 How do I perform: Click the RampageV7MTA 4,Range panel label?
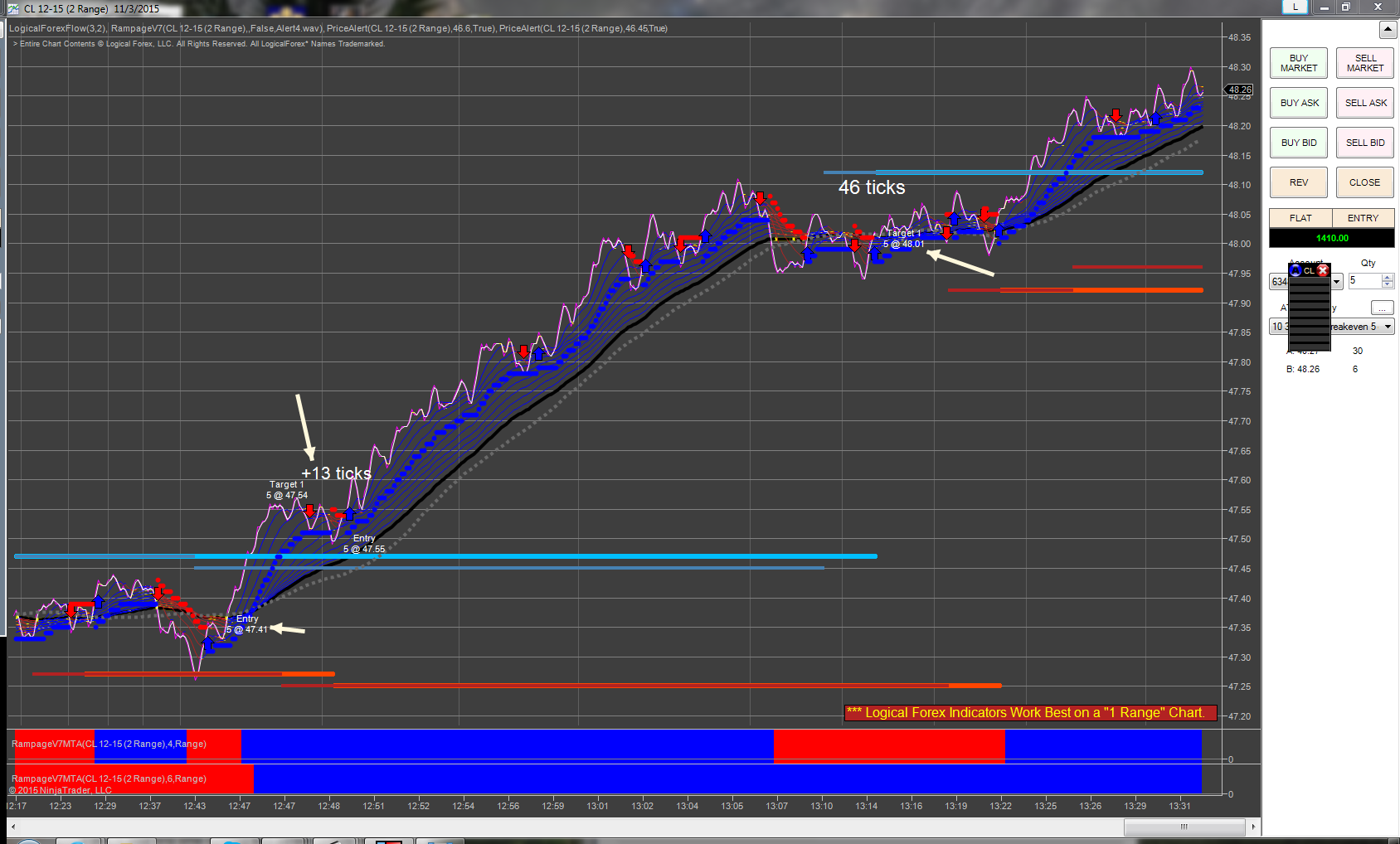click(109, 744)
